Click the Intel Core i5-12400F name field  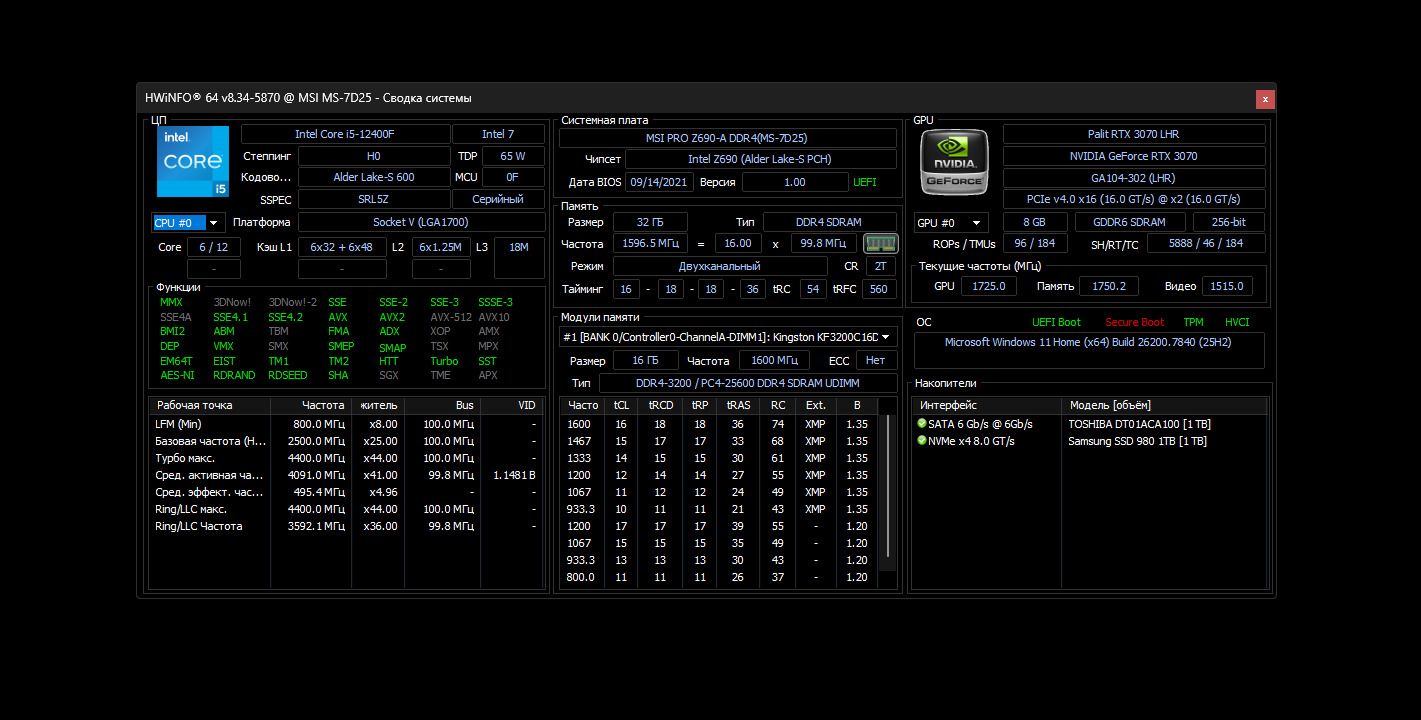click(345, 134)
